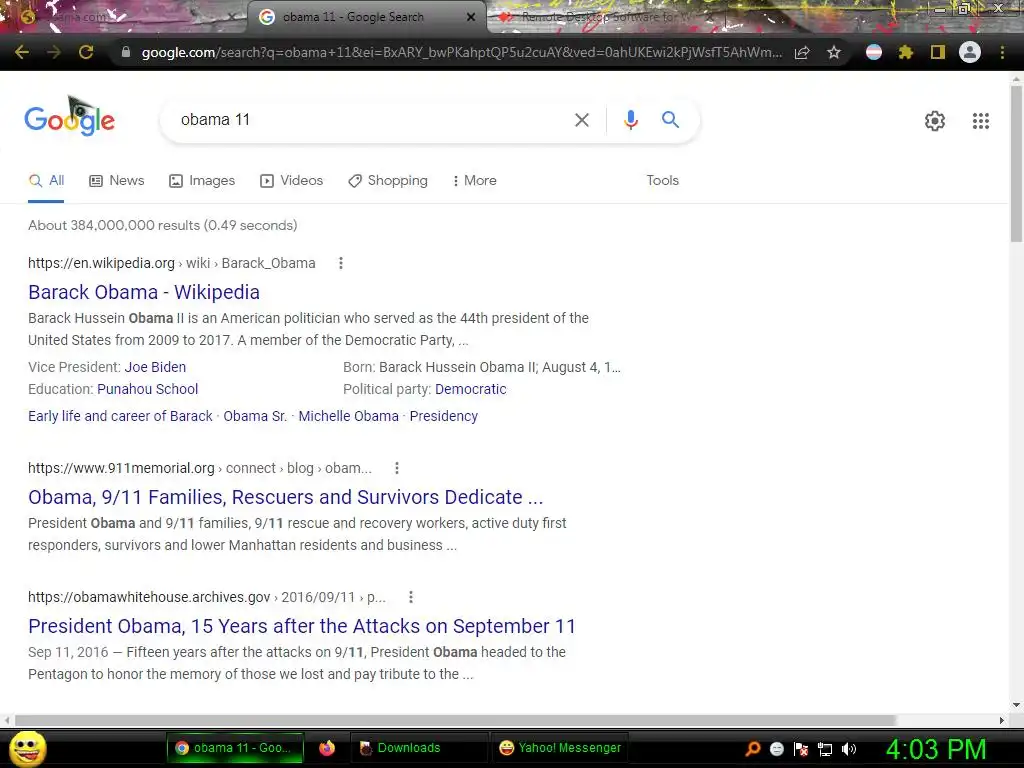Open the Presidency sitelink
The image size is (1024, 768).
click(x=443, y=416)
